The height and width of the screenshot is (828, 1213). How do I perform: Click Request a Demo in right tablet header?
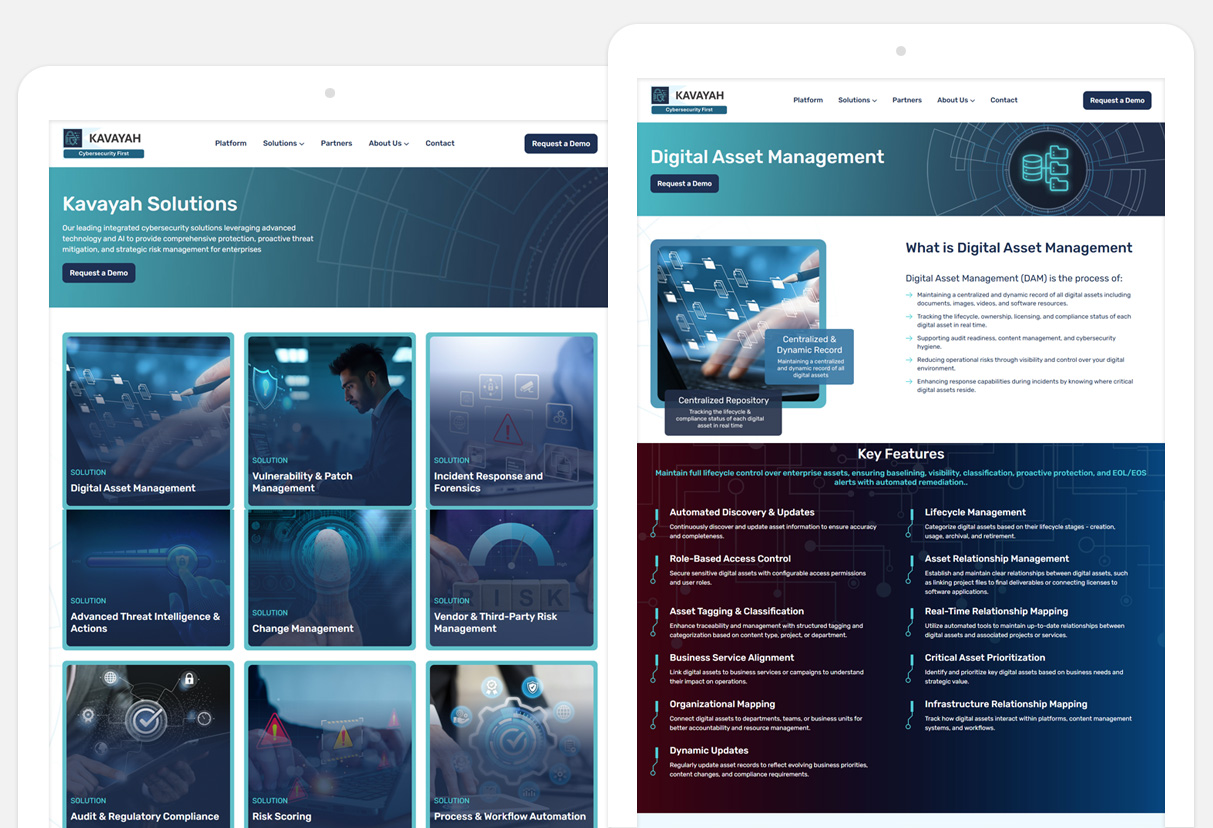1117,100
